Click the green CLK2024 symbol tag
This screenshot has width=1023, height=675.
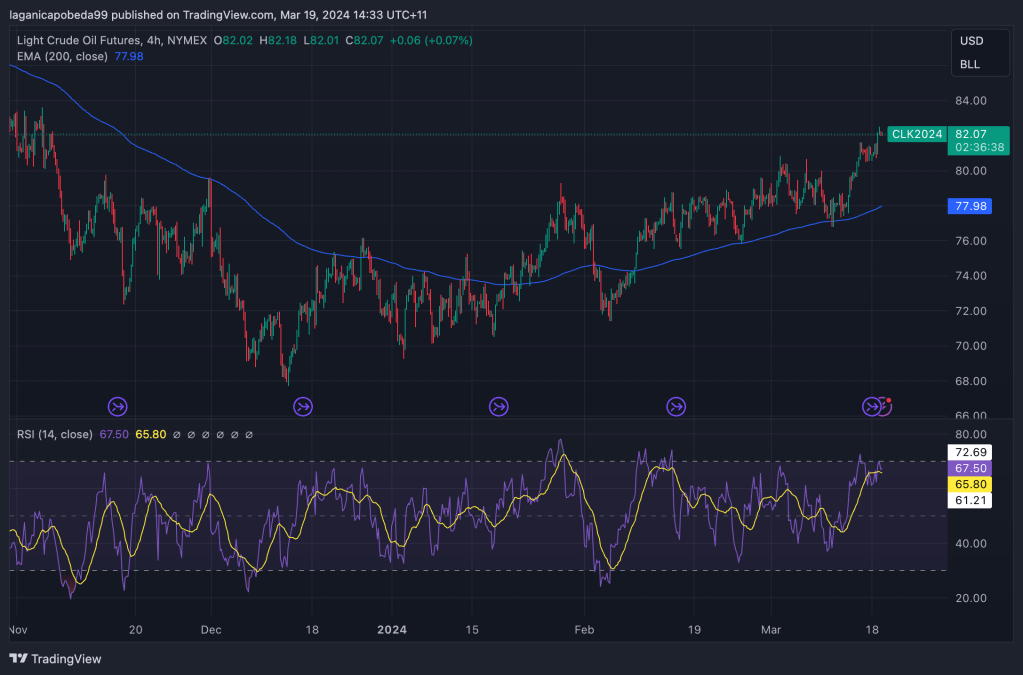point(916,134)
